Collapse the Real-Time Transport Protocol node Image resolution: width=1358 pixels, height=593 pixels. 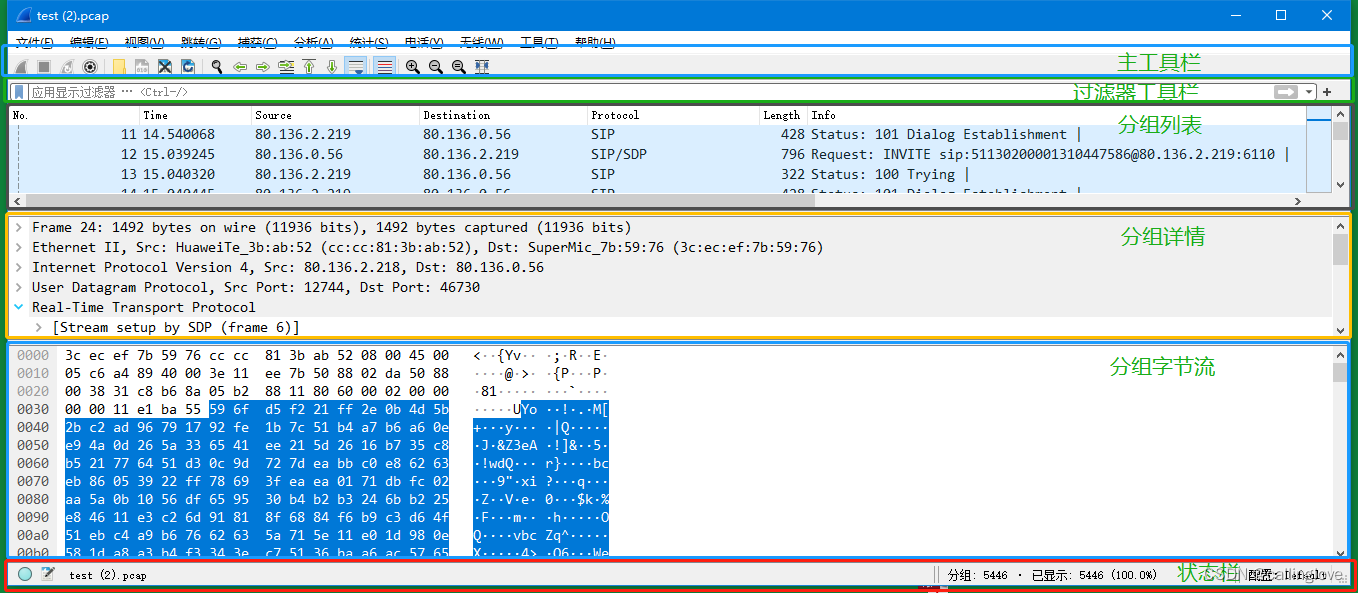pyautogui.click(x=19, y=307)
